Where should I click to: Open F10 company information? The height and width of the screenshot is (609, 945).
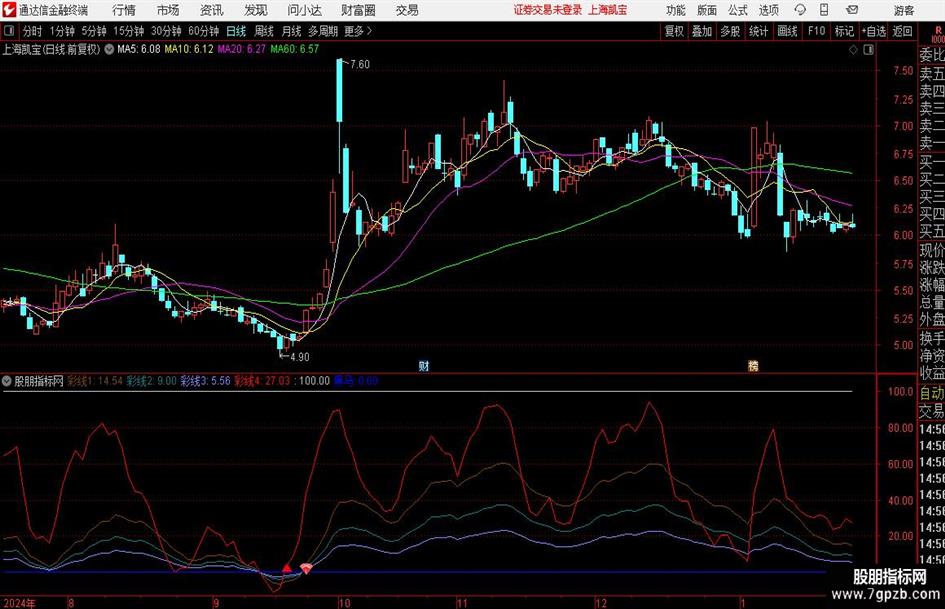click(817, 31)
